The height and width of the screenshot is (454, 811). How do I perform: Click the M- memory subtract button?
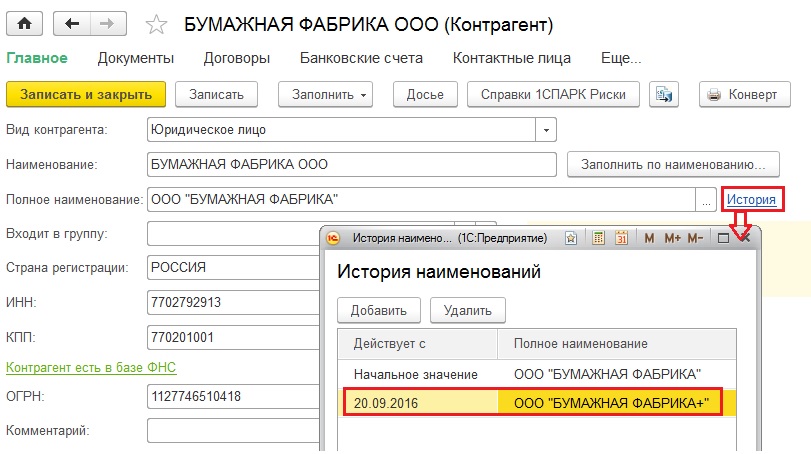(x=695, y=238)
